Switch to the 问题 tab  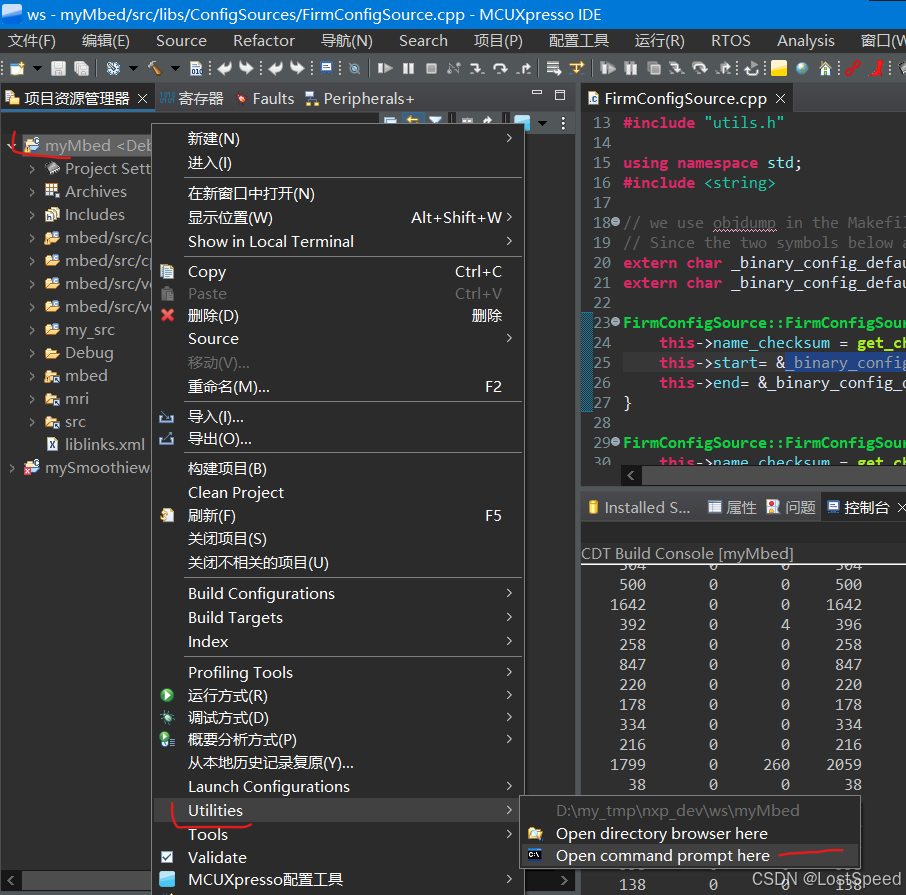[x=791, y=507]
